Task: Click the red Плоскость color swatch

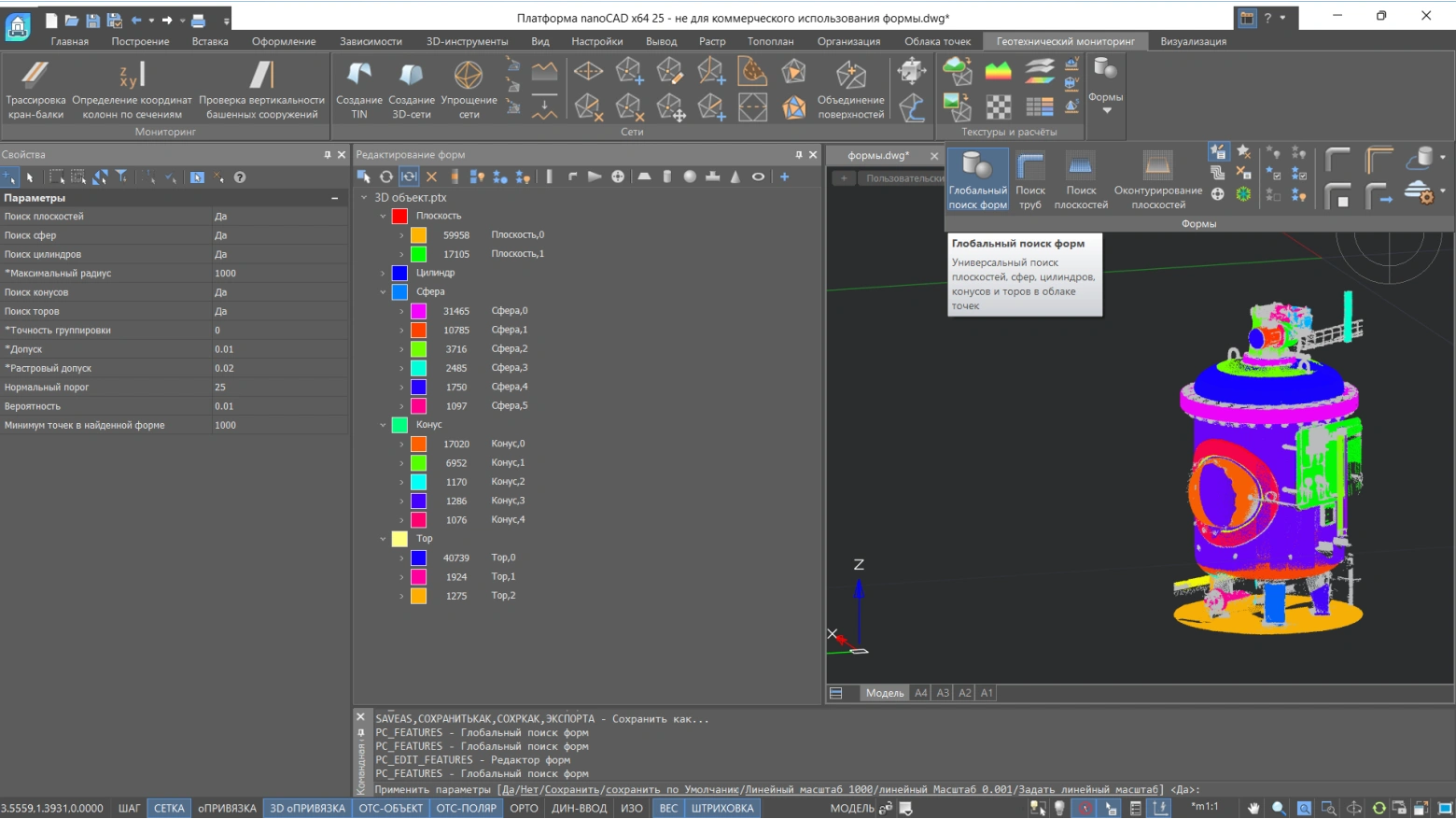Action: pos(399,216)
